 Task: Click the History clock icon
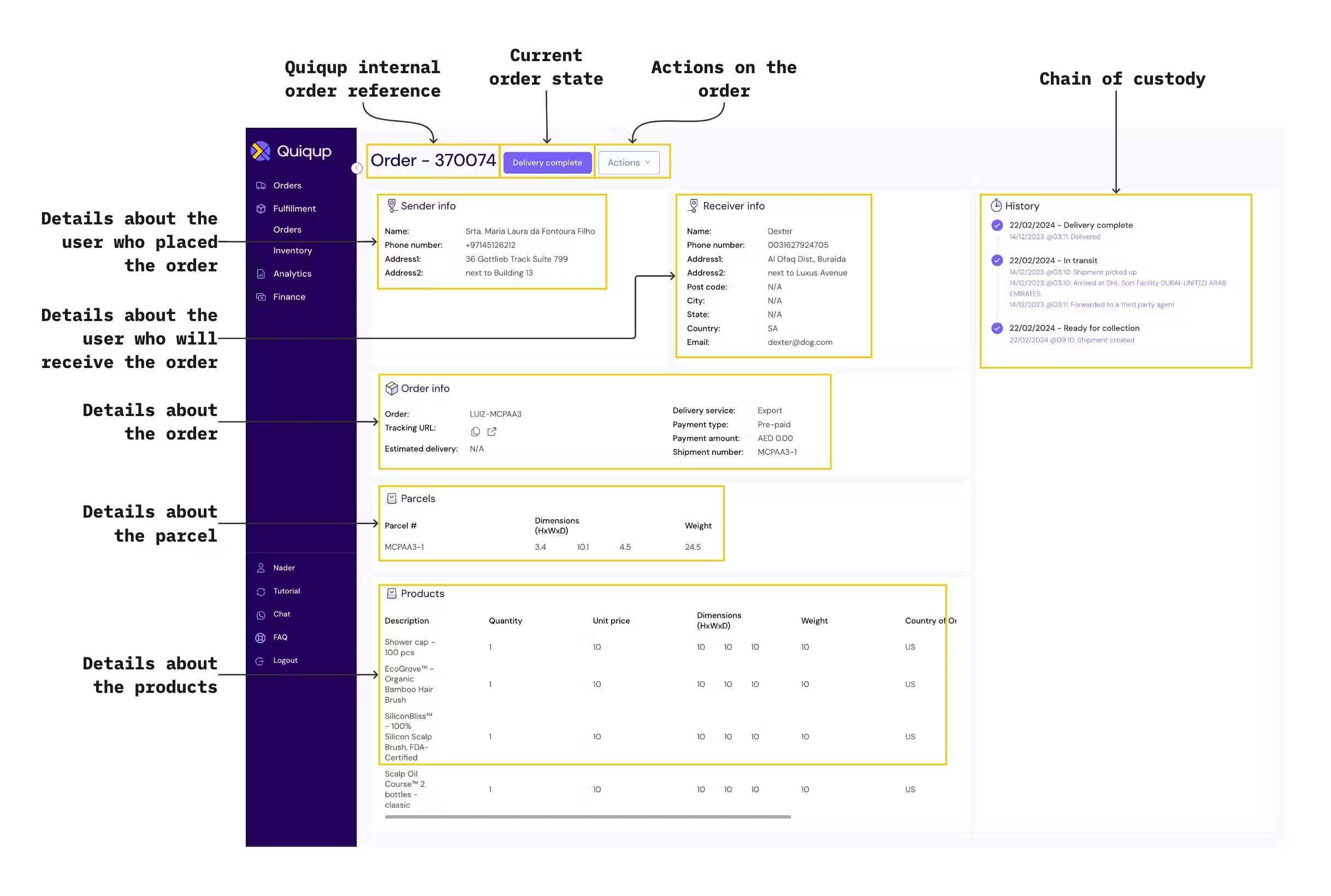tap(996, 206)
